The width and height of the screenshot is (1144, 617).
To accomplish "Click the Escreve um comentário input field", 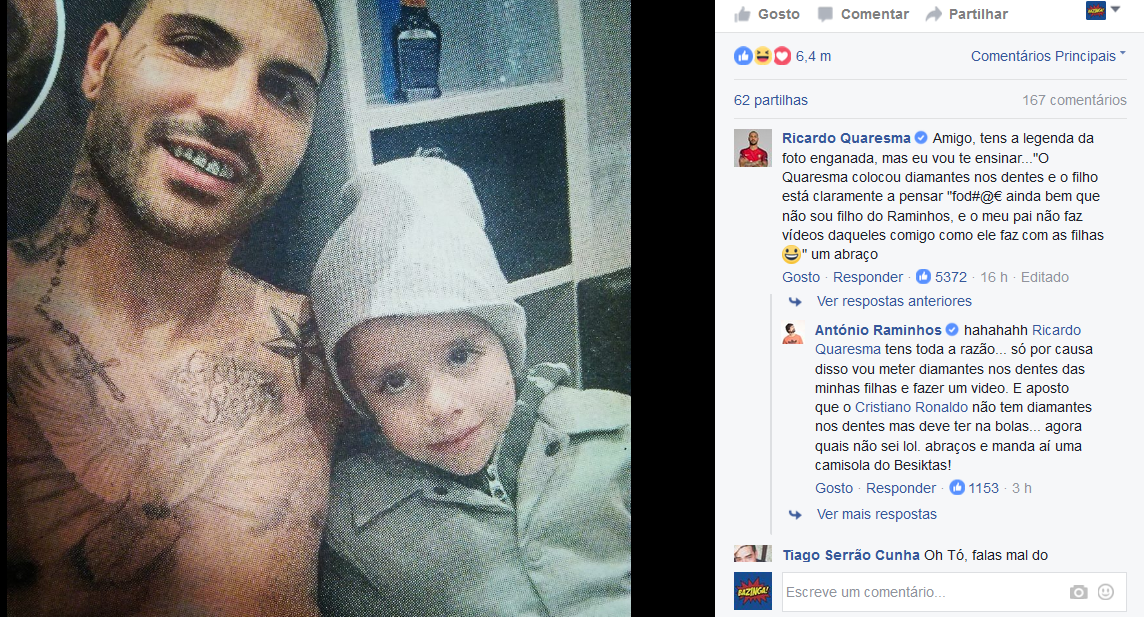I will [922, 592].
